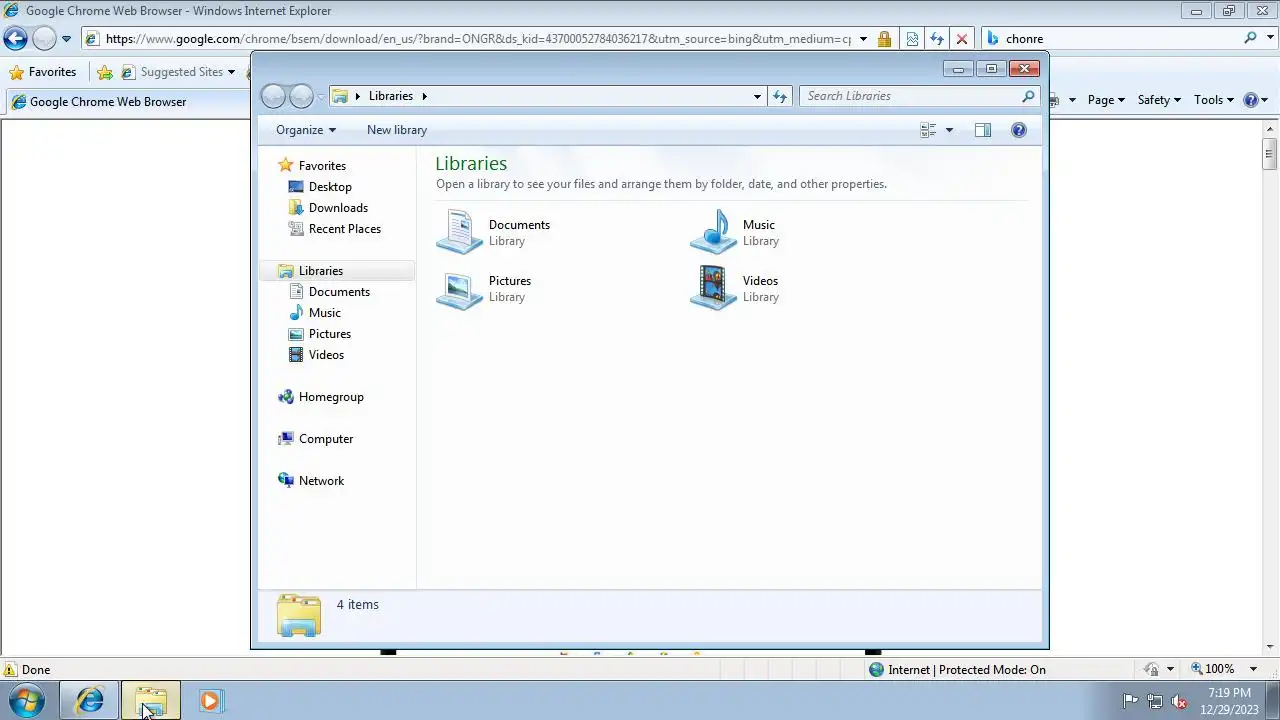Click the Explorer forward navigation arrow
Screen dimensions: 1280x720
pos(301,96)
